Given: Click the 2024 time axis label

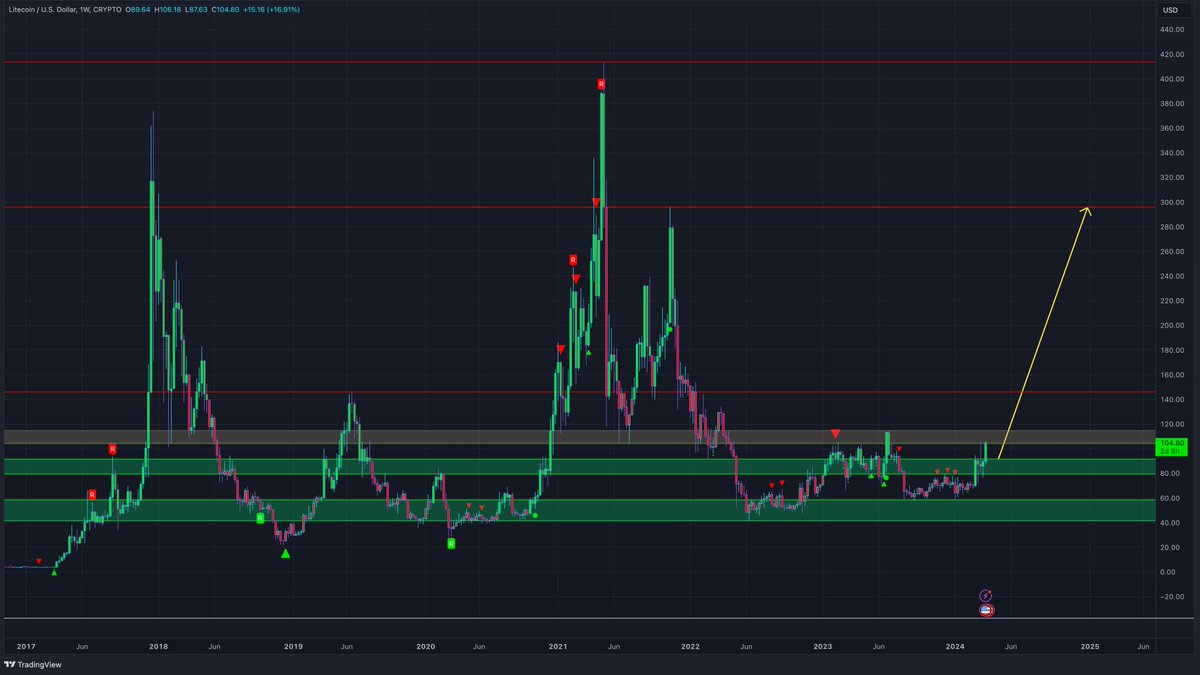Looking at the screenshot, I should [956, 647].
